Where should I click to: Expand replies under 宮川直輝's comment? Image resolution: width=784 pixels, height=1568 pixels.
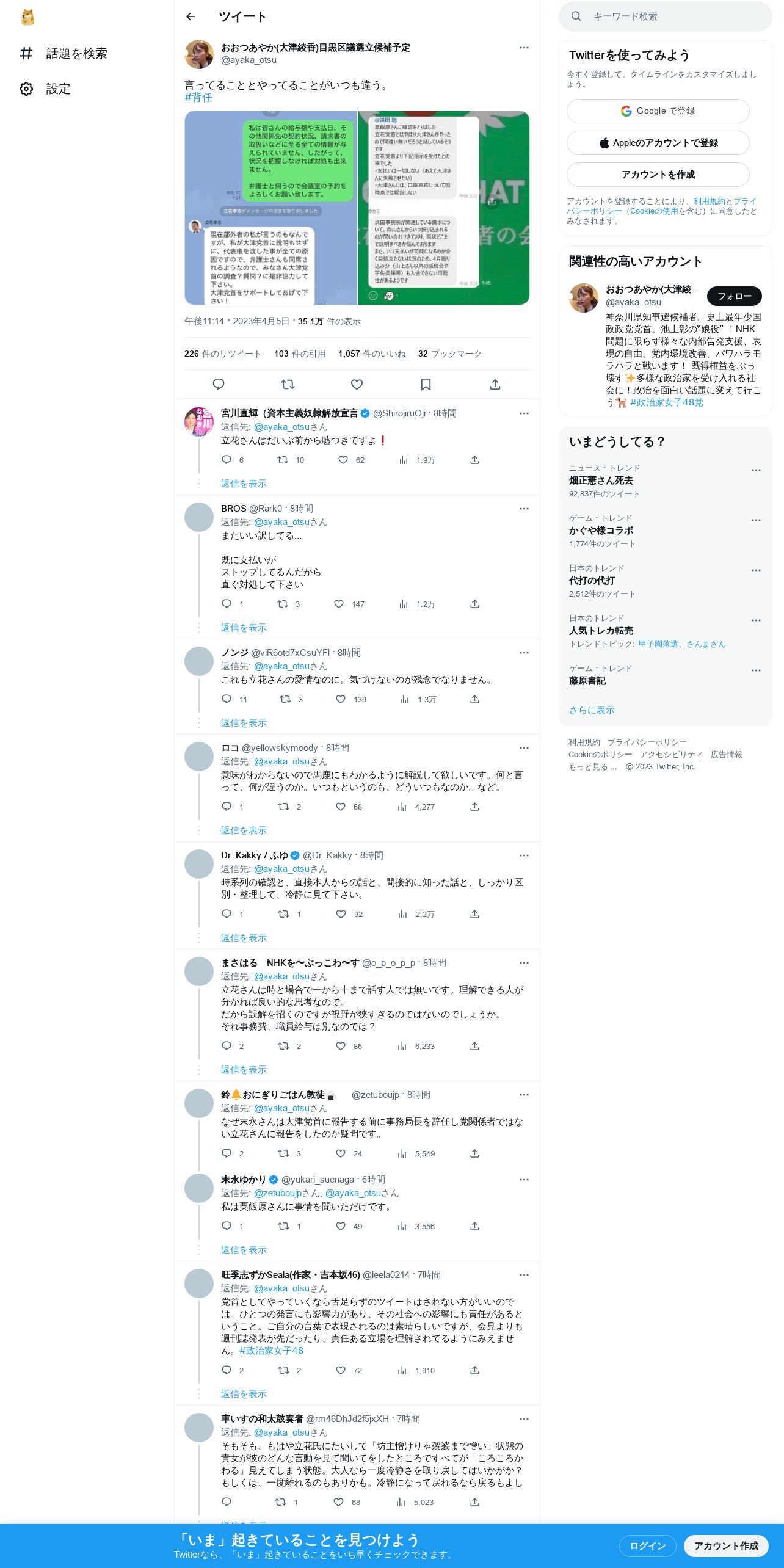(244, 484)
